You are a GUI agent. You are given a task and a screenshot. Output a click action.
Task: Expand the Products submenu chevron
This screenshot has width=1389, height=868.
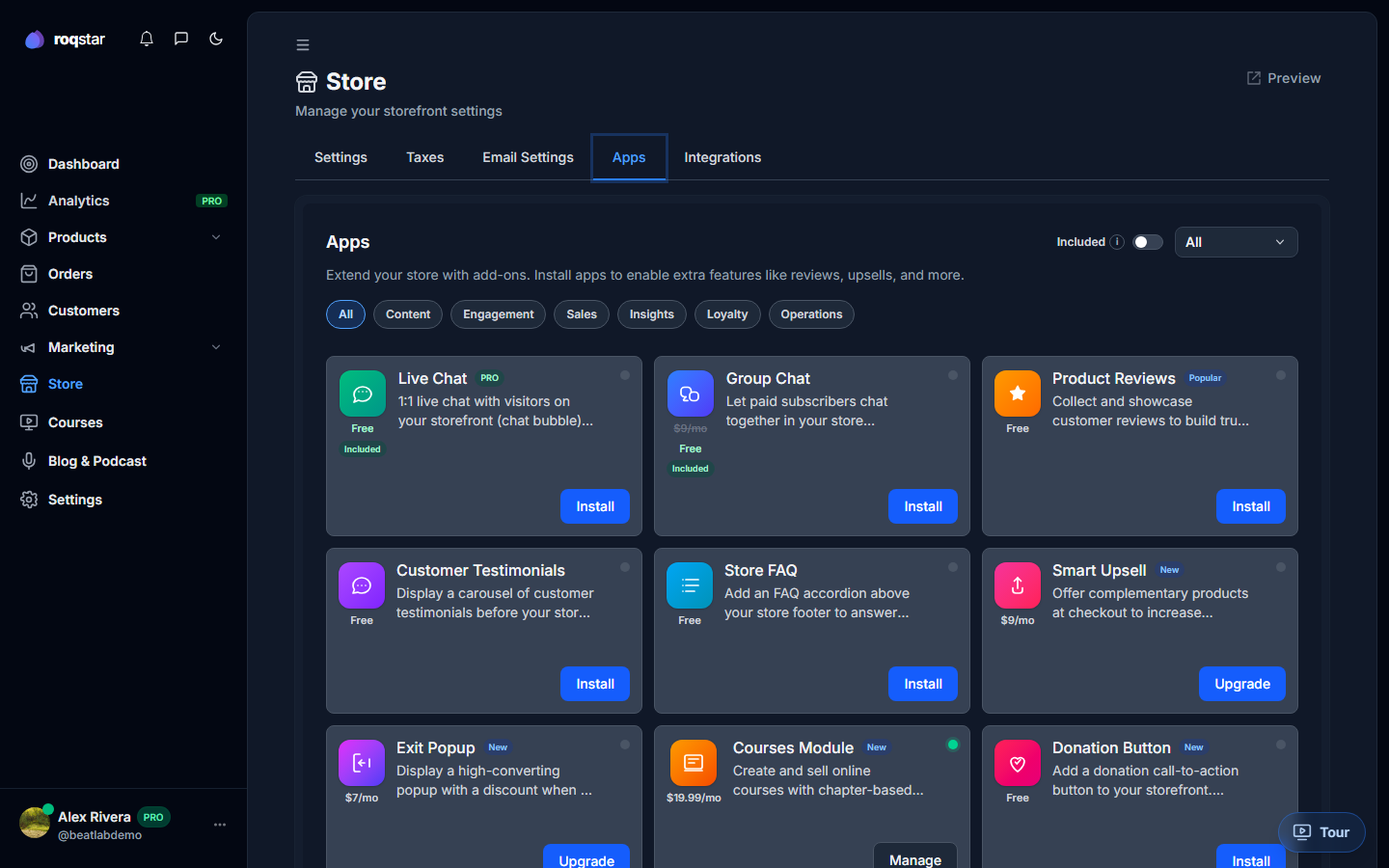[x=216, y=237]
